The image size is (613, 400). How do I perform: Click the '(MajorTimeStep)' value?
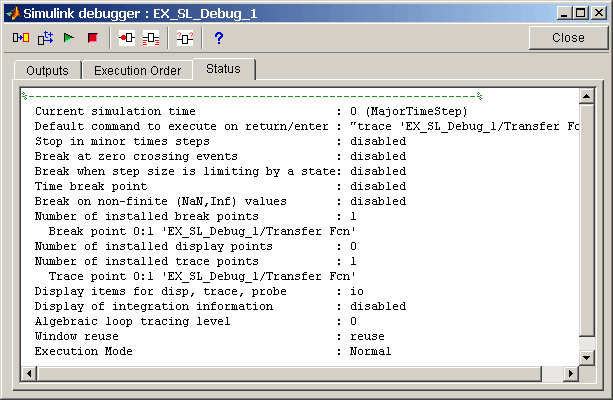(416, 111)
